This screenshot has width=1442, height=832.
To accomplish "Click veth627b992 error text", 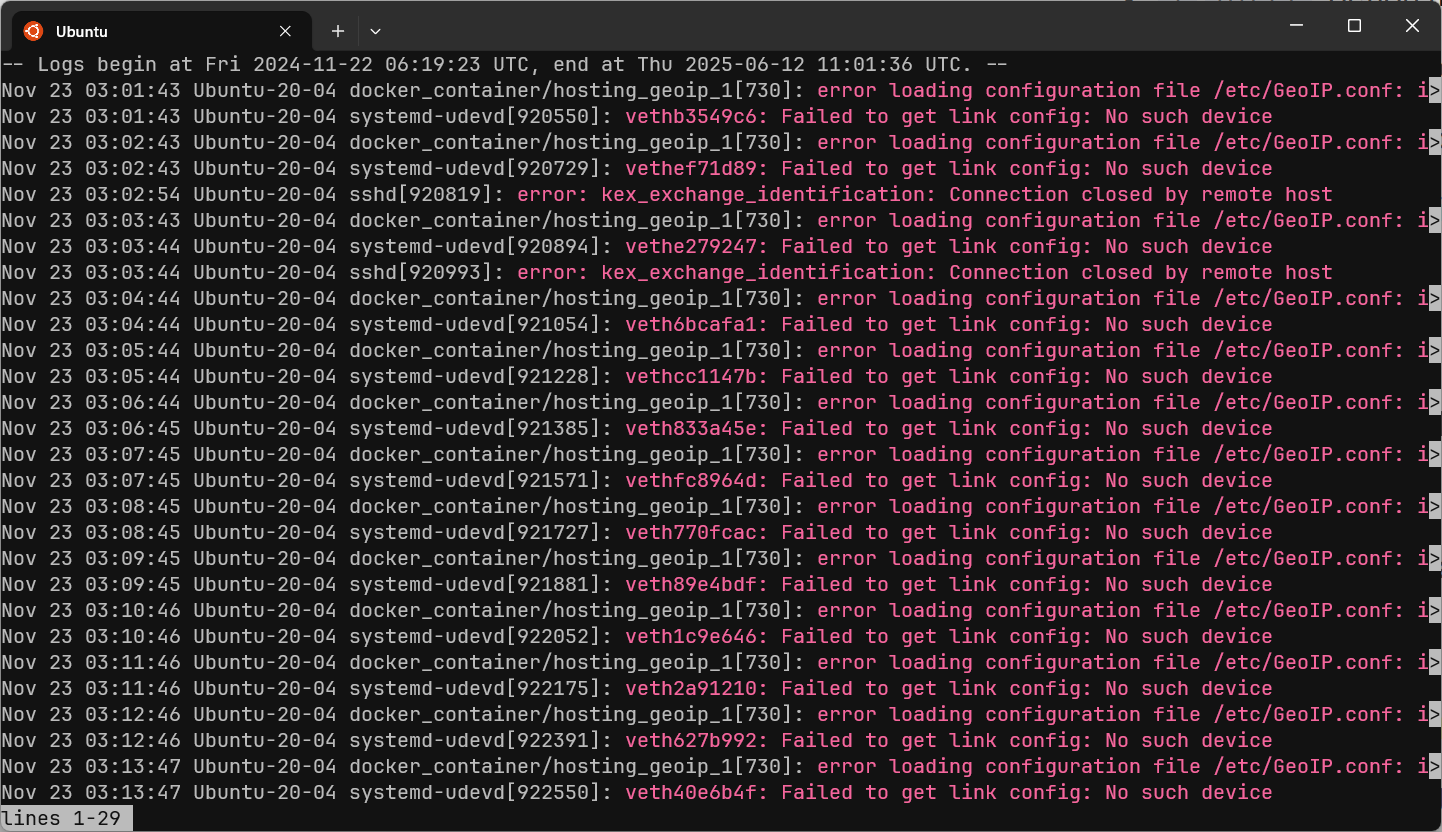I will pos(949,740).
